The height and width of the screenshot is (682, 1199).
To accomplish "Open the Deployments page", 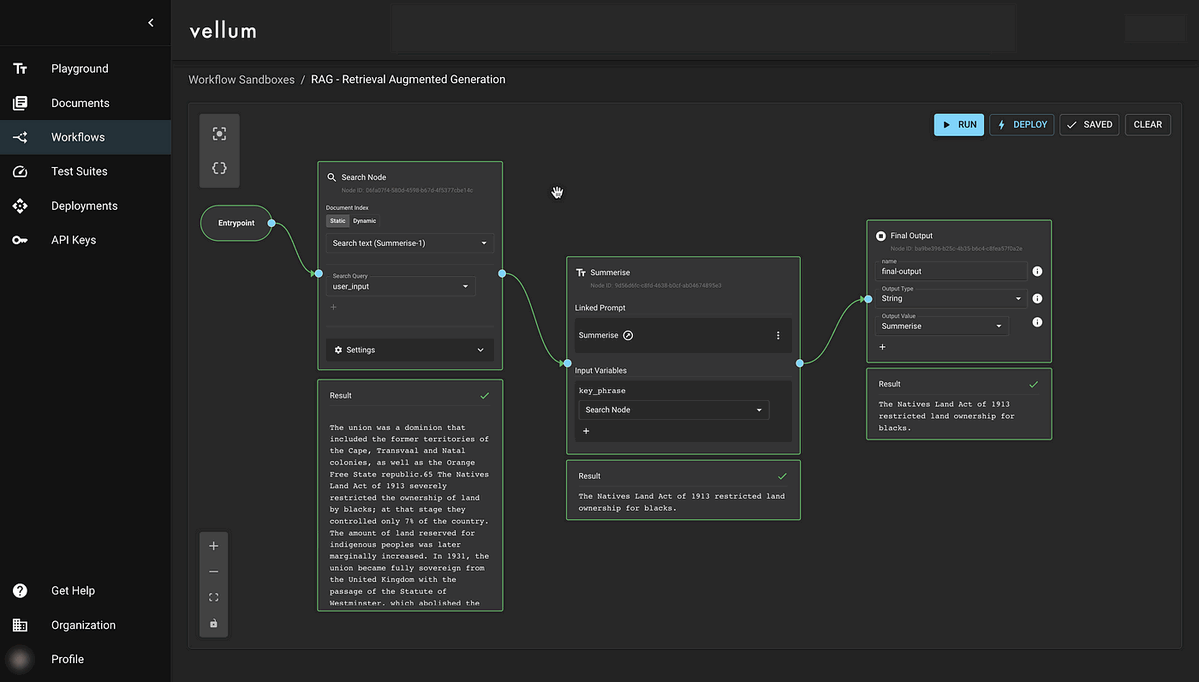I will click(86, 206).
